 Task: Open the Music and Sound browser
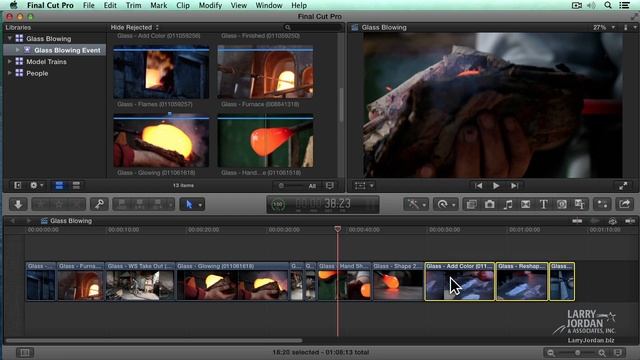(507, 204)
